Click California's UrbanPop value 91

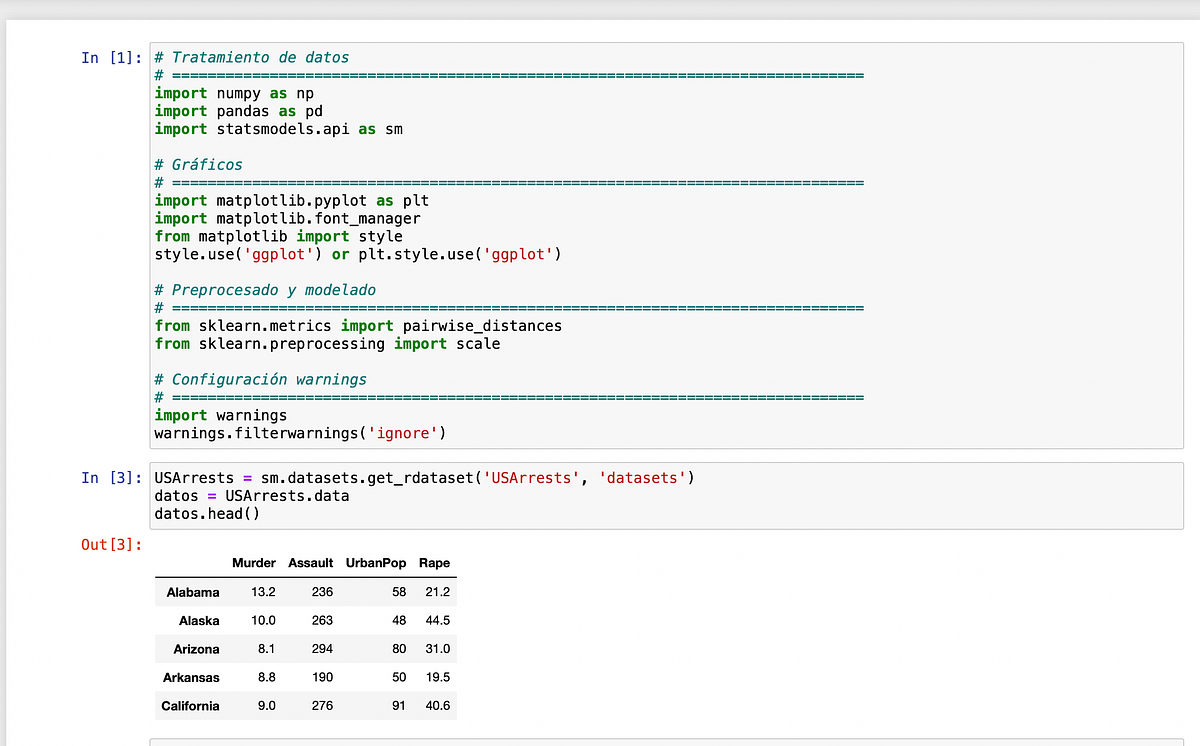tap(399, 706)
